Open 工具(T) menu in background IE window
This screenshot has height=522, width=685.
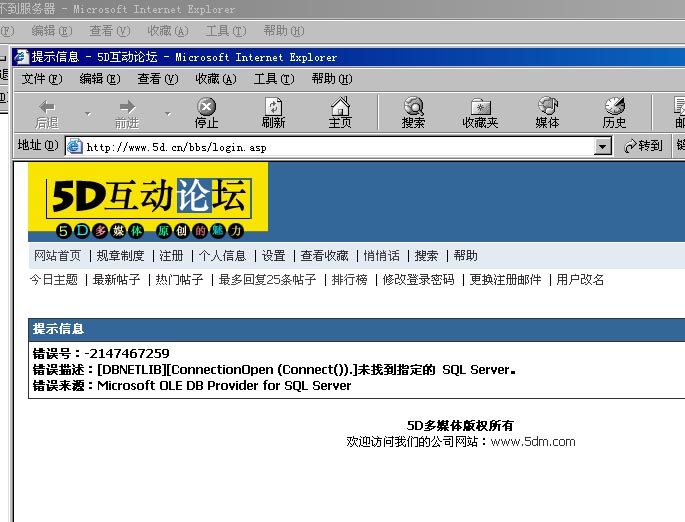click(226, 31)
